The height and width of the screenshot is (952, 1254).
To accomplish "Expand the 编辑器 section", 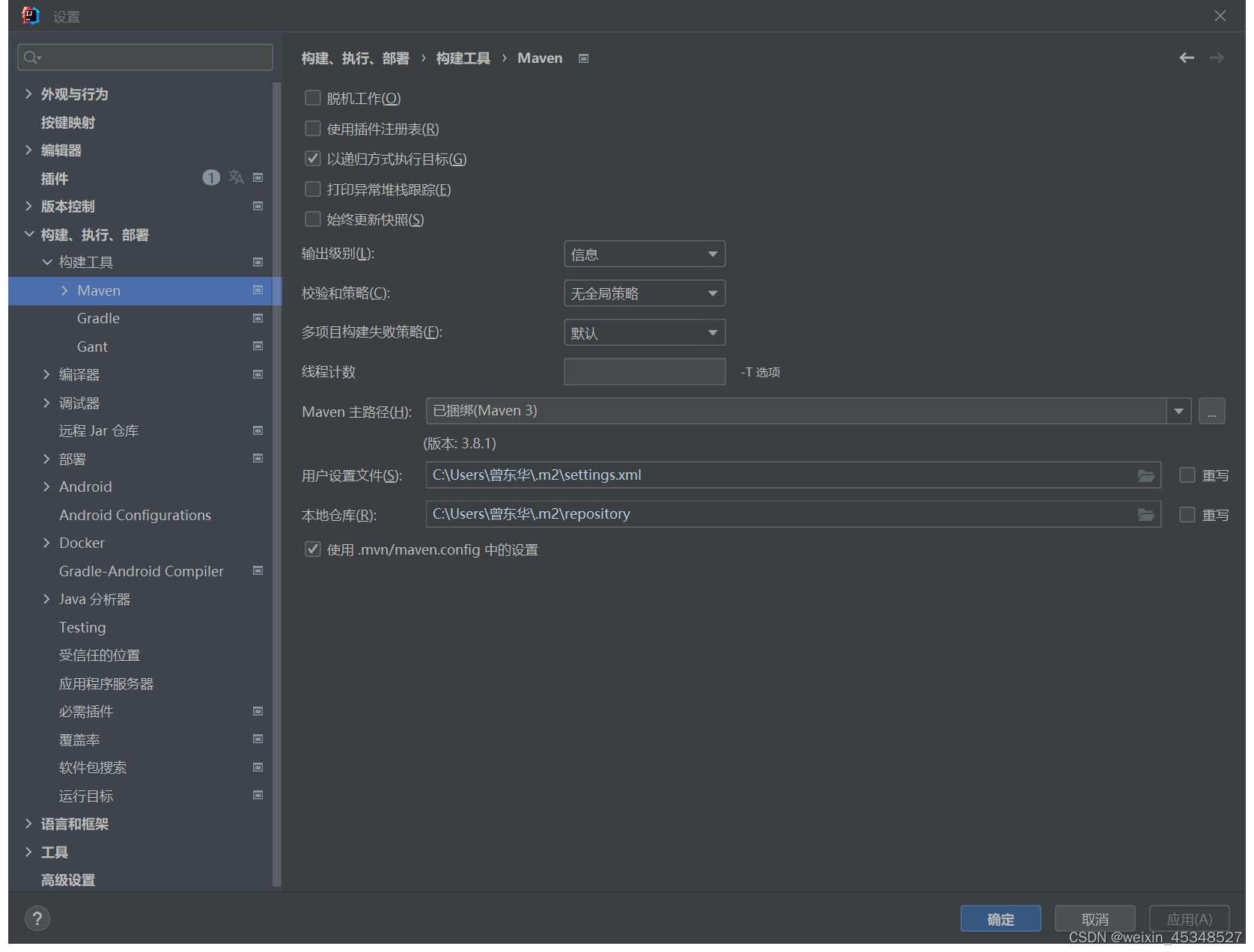I will coord(28,150).
